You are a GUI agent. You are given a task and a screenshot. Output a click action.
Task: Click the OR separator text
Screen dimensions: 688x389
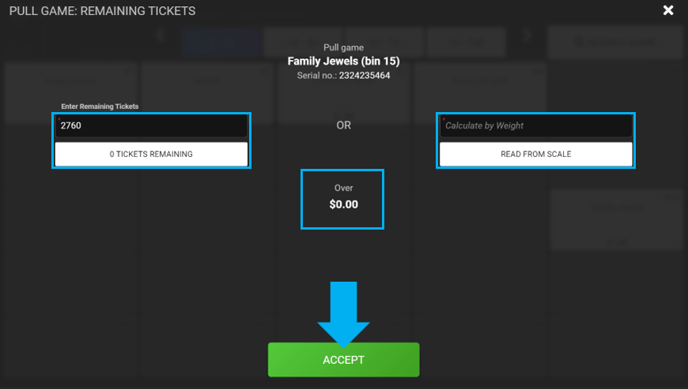click(344, 125)
